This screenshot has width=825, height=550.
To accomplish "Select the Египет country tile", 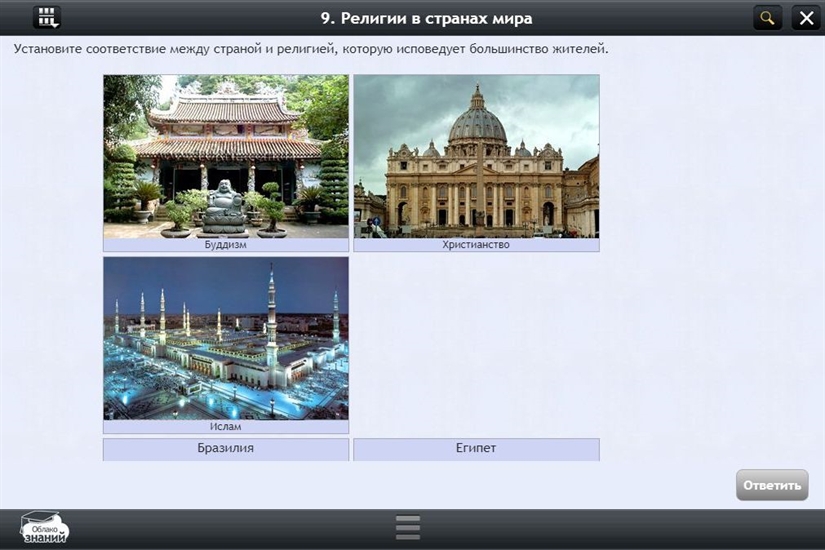I will coord(476,449).
